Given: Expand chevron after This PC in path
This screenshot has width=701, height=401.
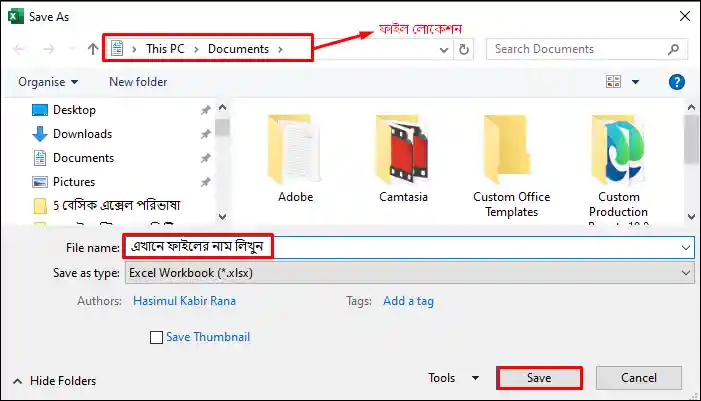Looking at the screenshot, I should coord(196,49).
